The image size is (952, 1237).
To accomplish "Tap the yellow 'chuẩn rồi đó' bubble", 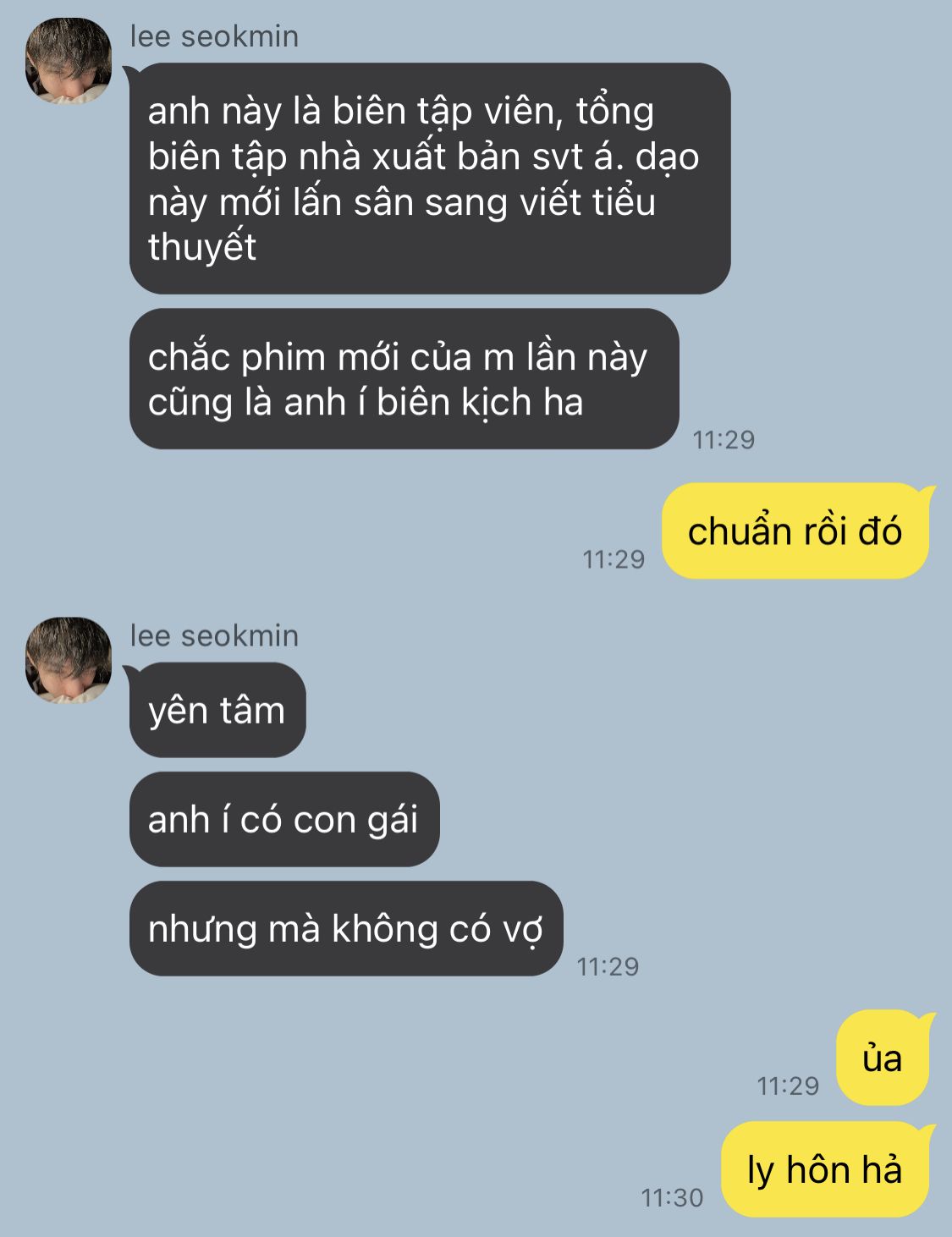I will pyautogui.click(x=795, y=531).
